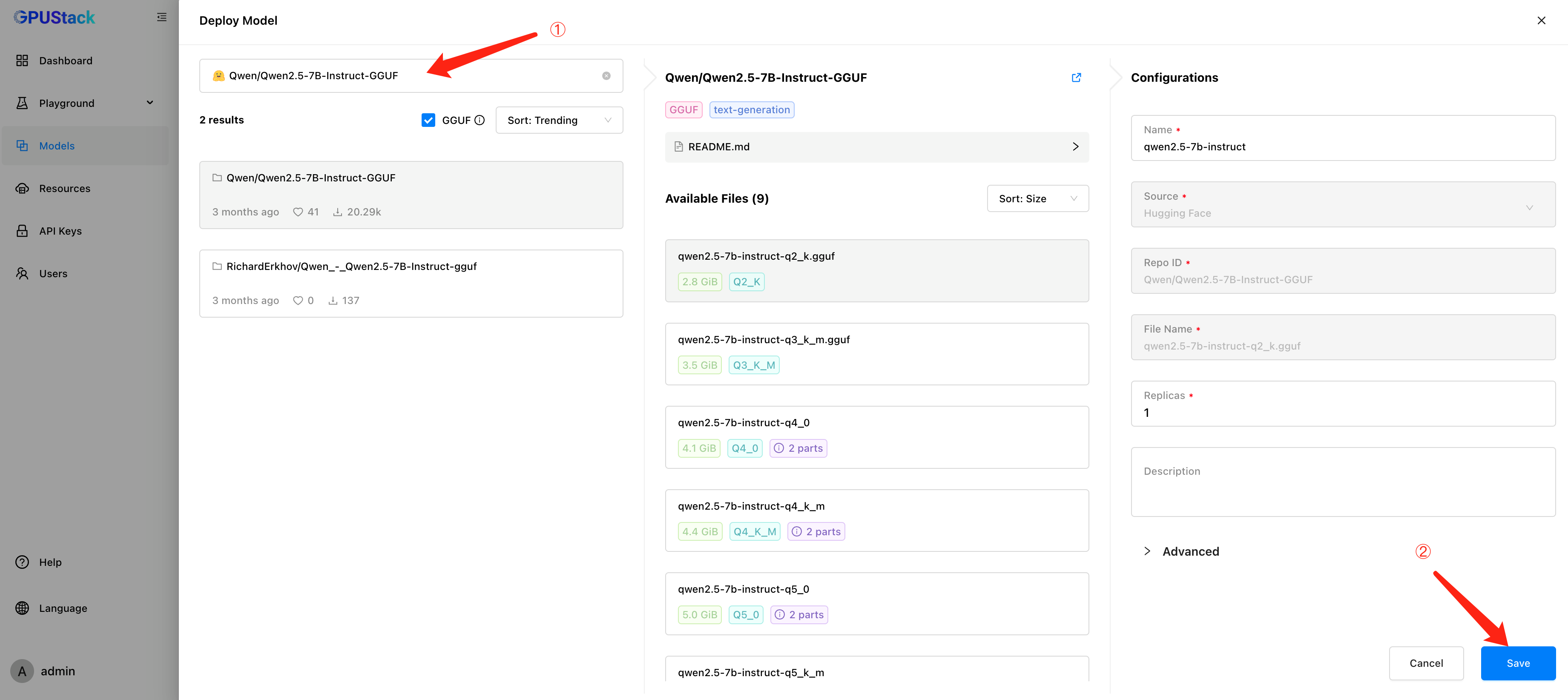Click heart icon showing 0 likes
The image size is (1568, 700).
click(x=298, y=300)
